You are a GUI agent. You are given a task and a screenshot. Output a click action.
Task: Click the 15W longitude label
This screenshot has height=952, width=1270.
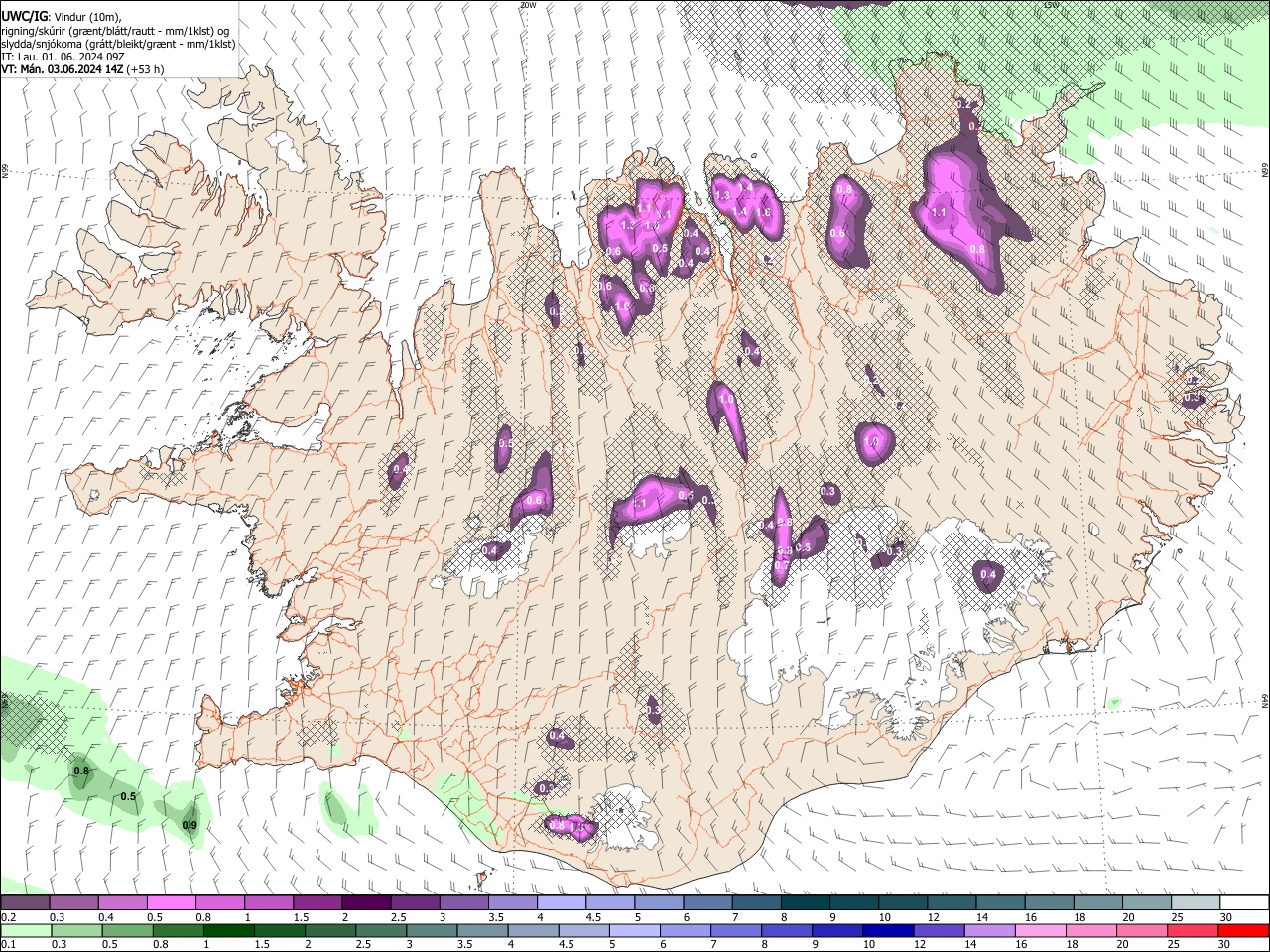[x=1052, y=5]
